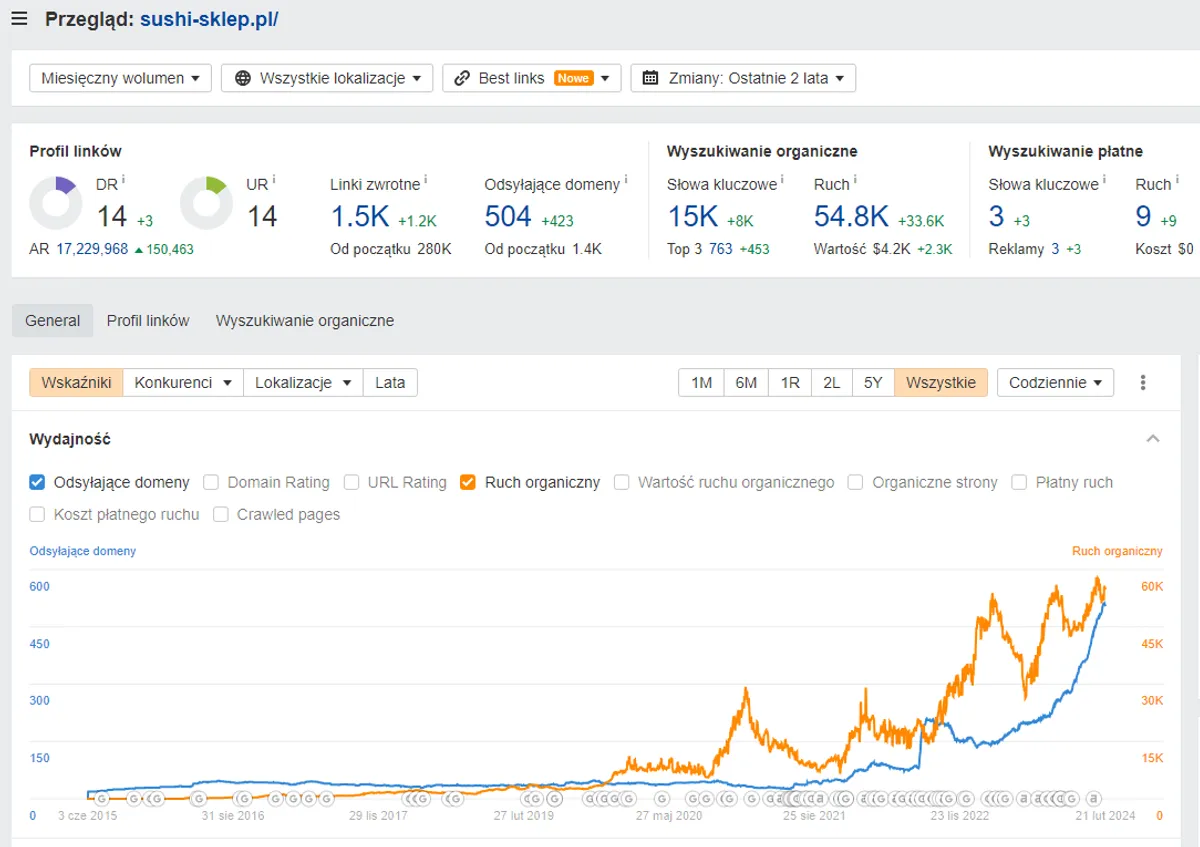The width and height of the screenshot is (1200, 847).
Task: Uncheck the Odsyłające domeny checkbox
Action: coord(37,482)
